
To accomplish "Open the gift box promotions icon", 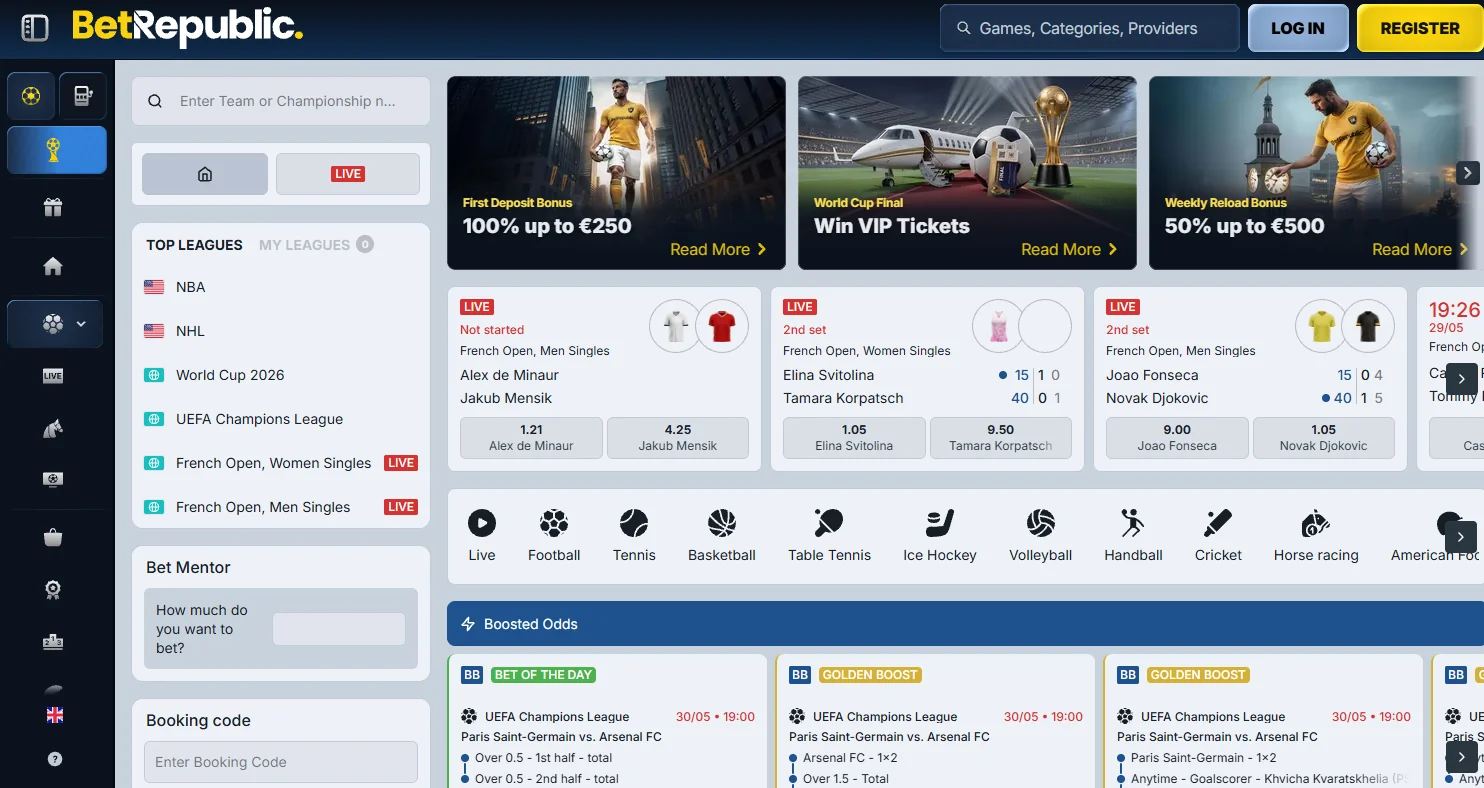I will click(53, 208).
